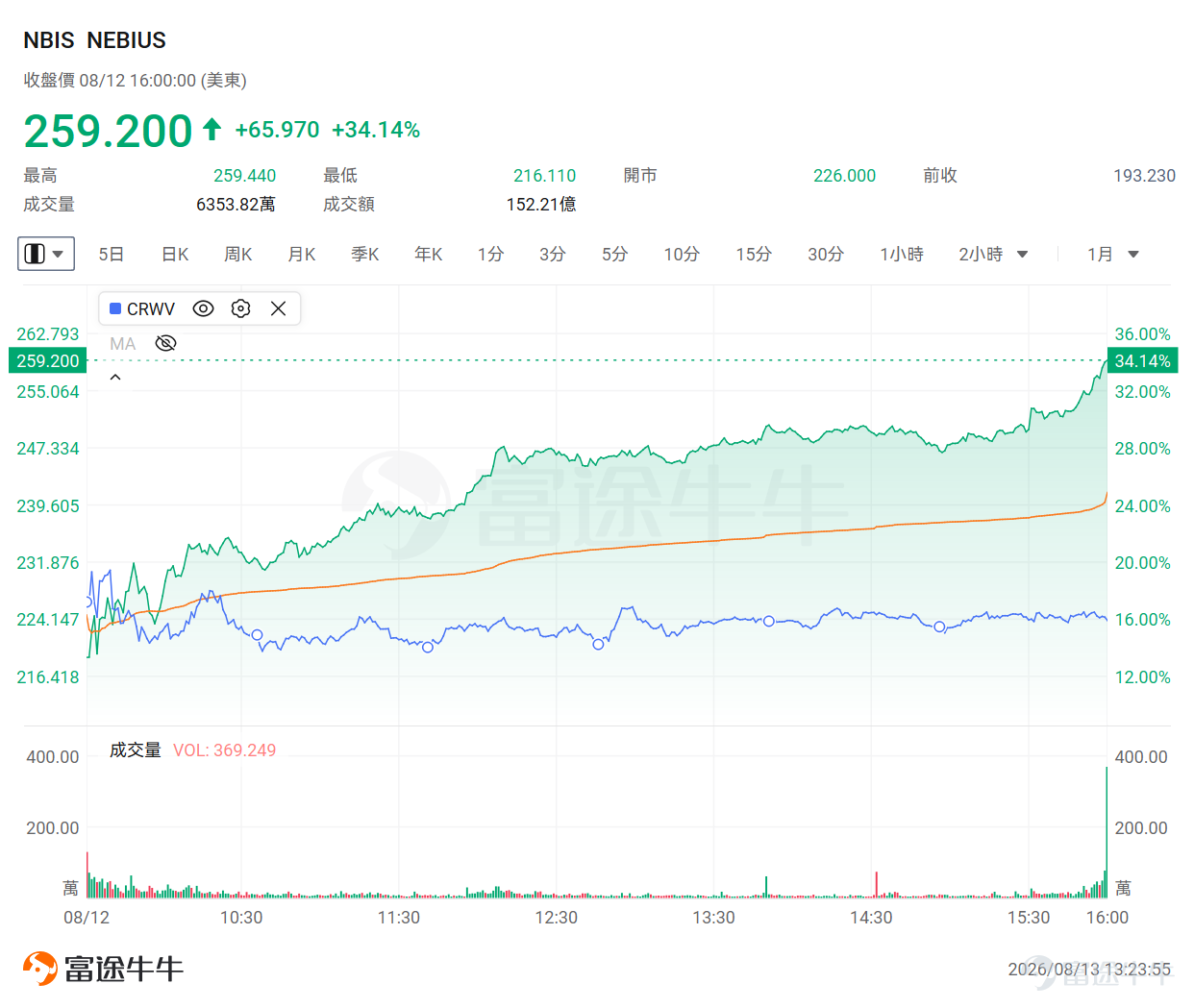Toggle CRWV comparison visibility eye
This screenshot has width=1194, height=1008.
tap(203, 308)
